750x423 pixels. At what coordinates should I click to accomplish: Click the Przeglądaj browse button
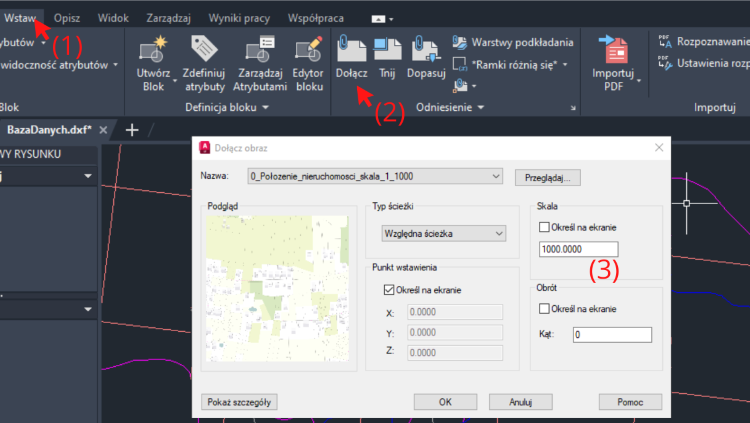click(x=548, y=177)
